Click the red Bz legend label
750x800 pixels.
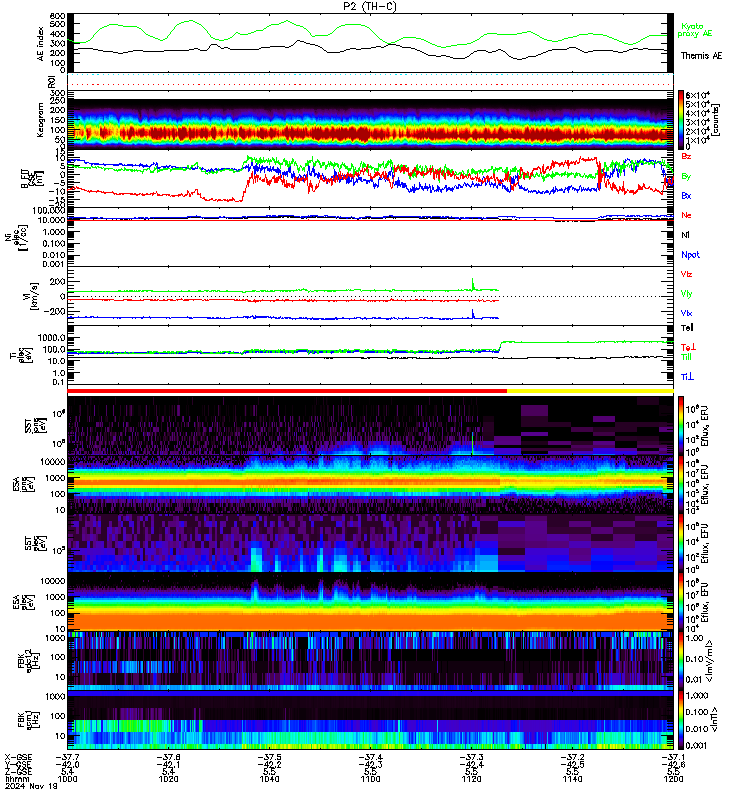686,156
